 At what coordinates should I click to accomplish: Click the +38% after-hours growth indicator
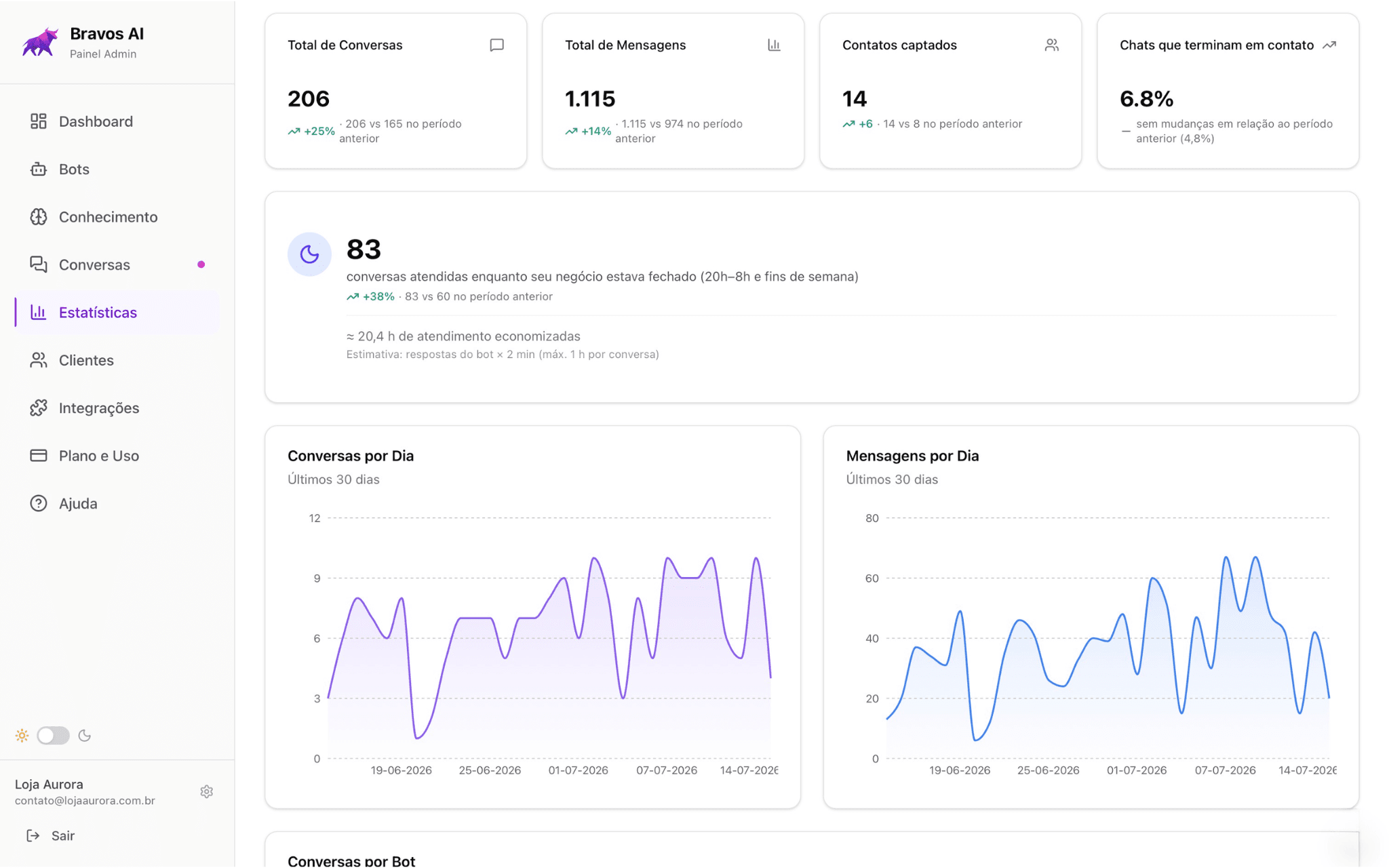pos(370,296)
